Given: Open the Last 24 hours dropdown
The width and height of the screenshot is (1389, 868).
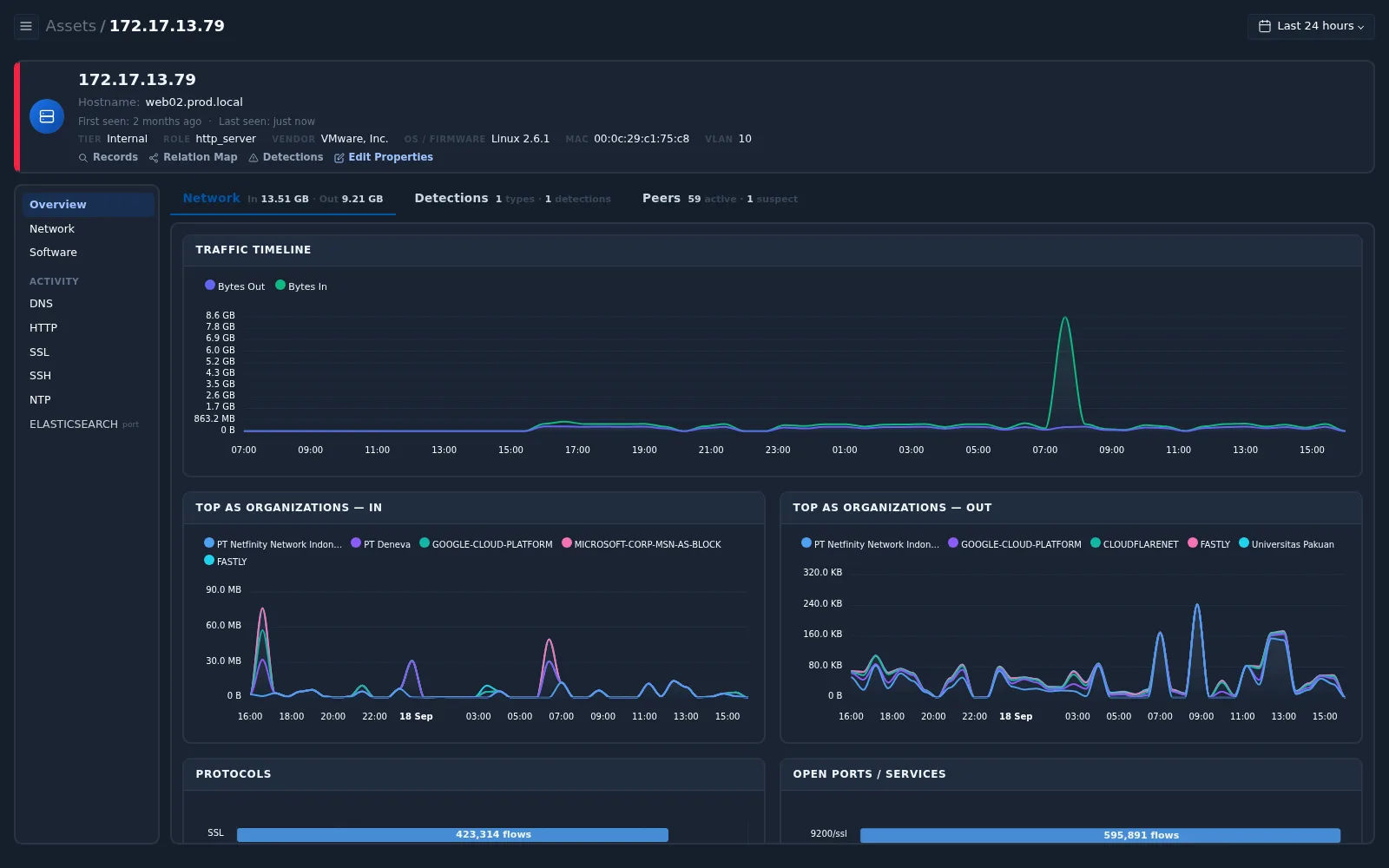Looking at the screenshot, I should pos(1311,26).
